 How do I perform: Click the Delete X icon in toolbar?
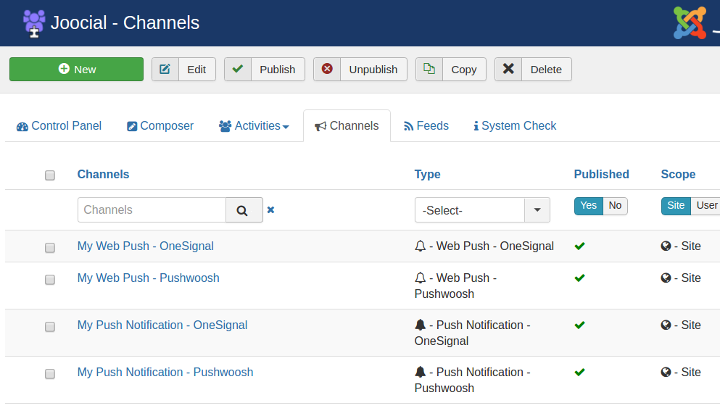pos(508,69)
